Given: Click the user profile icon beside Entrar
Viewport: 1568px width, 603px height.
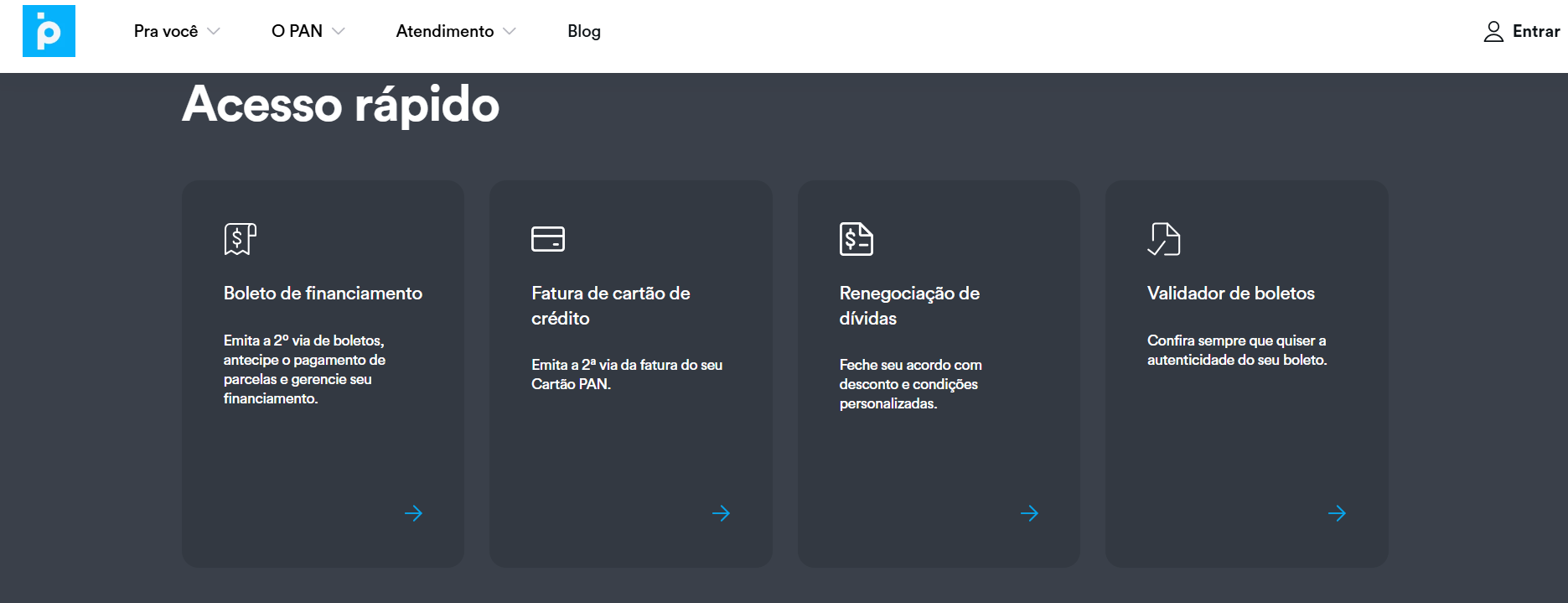Looking at the screenshot, I should click(1493, 32).
